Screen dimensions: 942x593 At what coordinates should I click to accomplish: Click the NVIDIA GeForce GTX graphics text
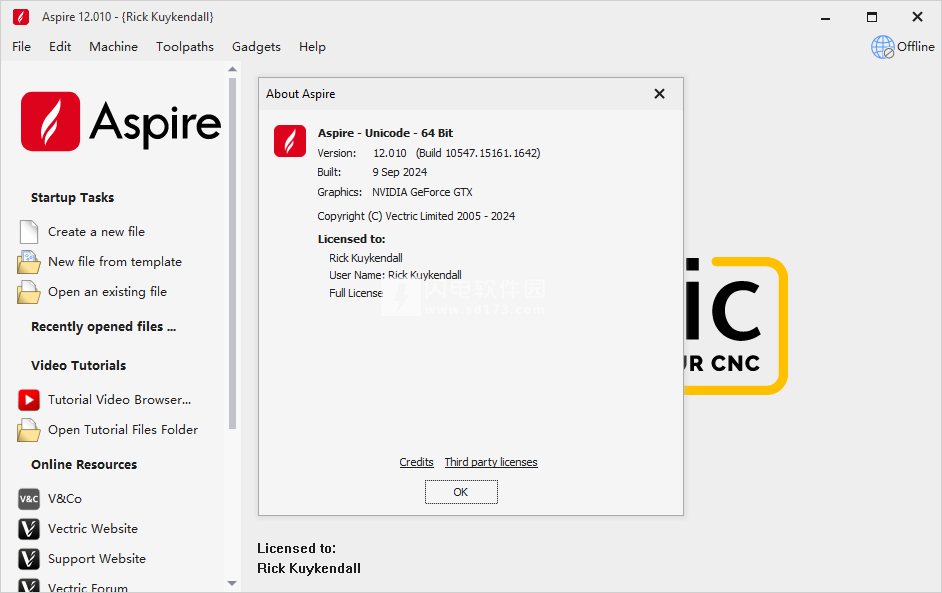click(422, 192)
